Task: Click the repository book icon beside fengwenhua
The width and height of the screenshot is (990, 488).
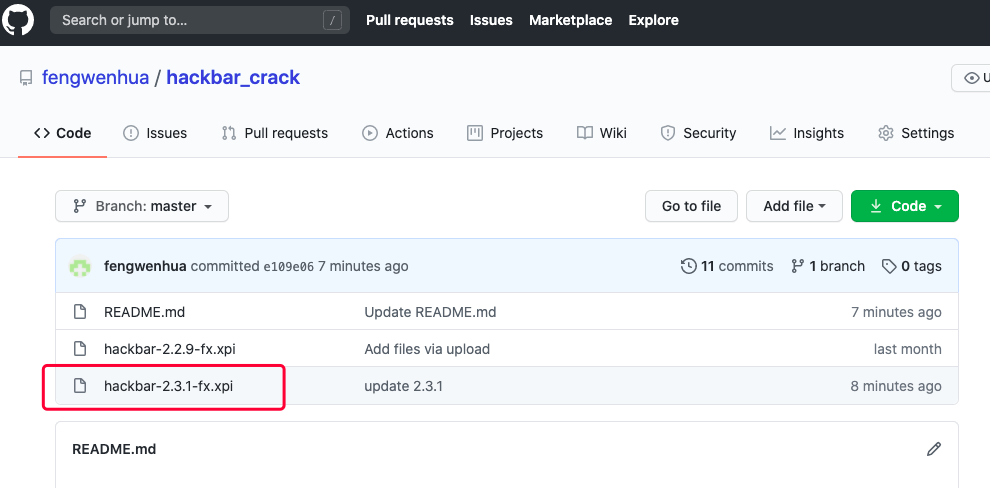Action: click(25, 78)
